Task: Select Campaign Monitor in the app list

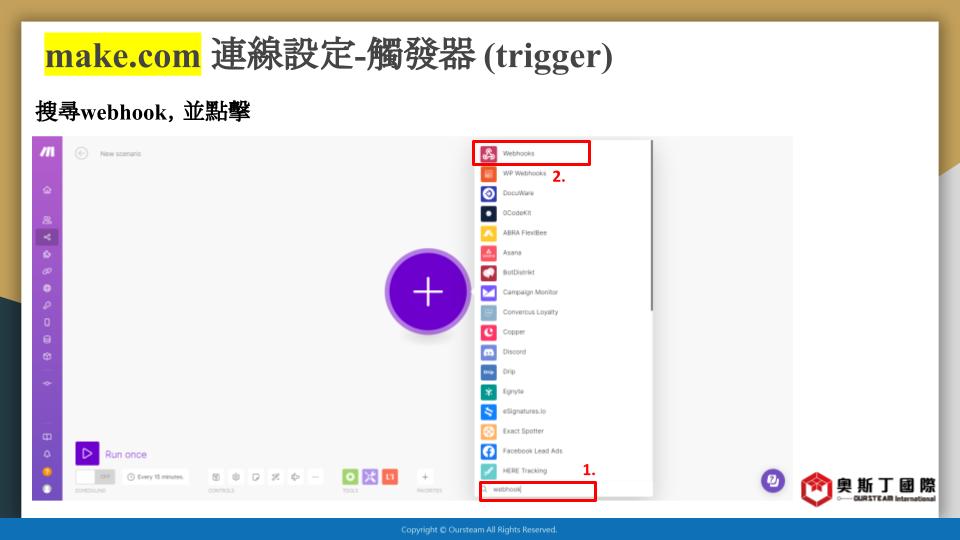Action: (563, 292)
